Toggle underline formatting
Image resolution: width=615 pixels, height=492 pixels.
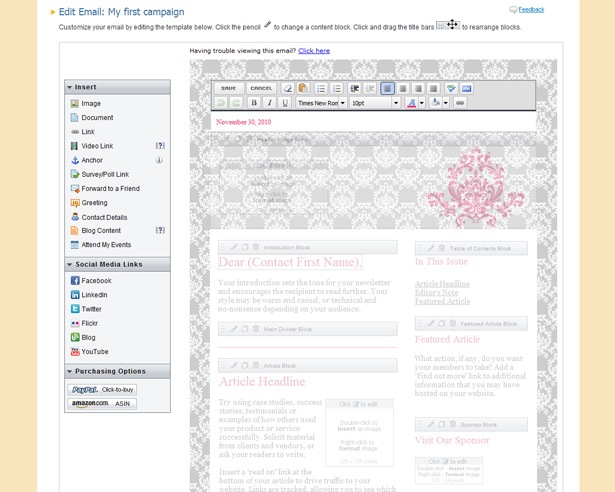pos(285,103)
